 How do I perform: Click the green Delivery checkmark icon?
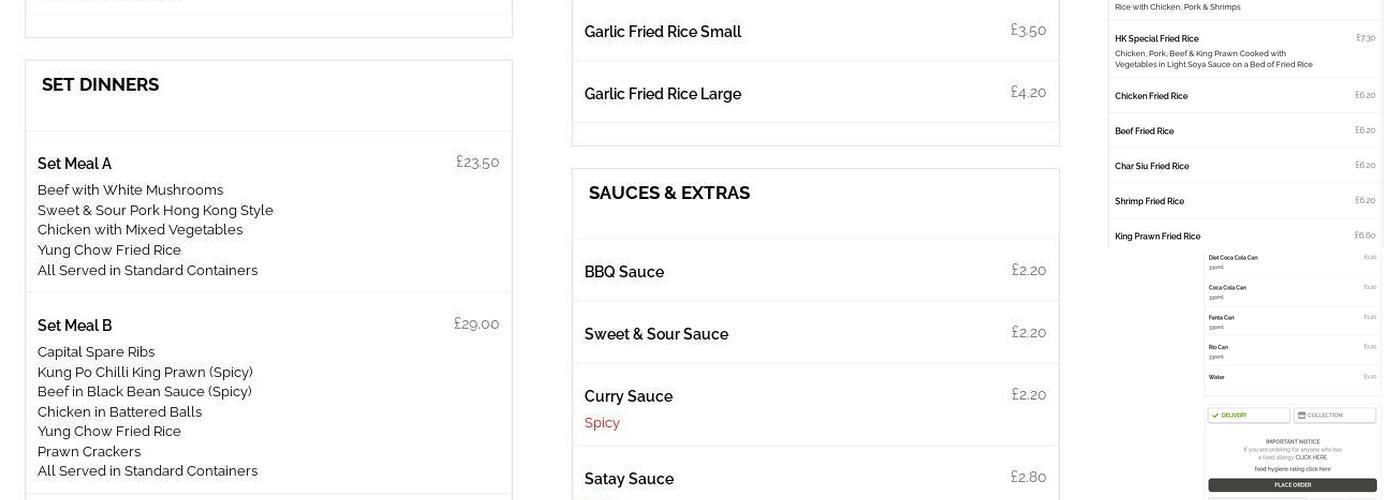(x=1215, y=415)
